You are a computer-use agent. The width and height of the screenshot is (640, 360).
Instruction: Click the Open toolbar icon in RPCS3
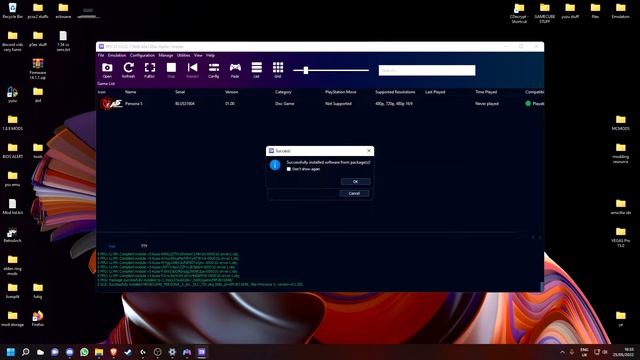point(107,70)
